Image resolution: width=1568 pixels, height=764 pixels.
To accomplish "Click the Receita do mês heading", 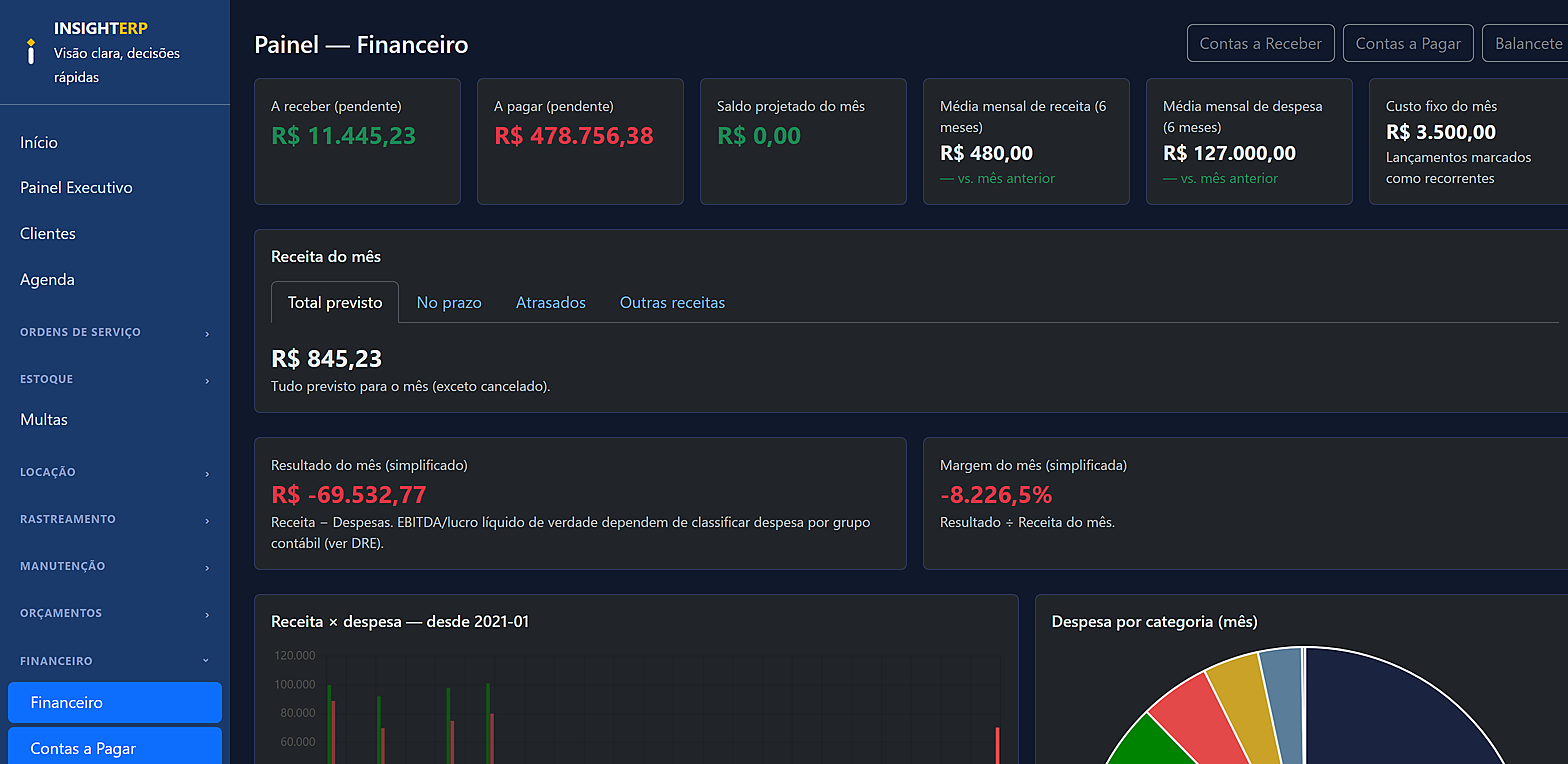I will (x=326, y=257).
